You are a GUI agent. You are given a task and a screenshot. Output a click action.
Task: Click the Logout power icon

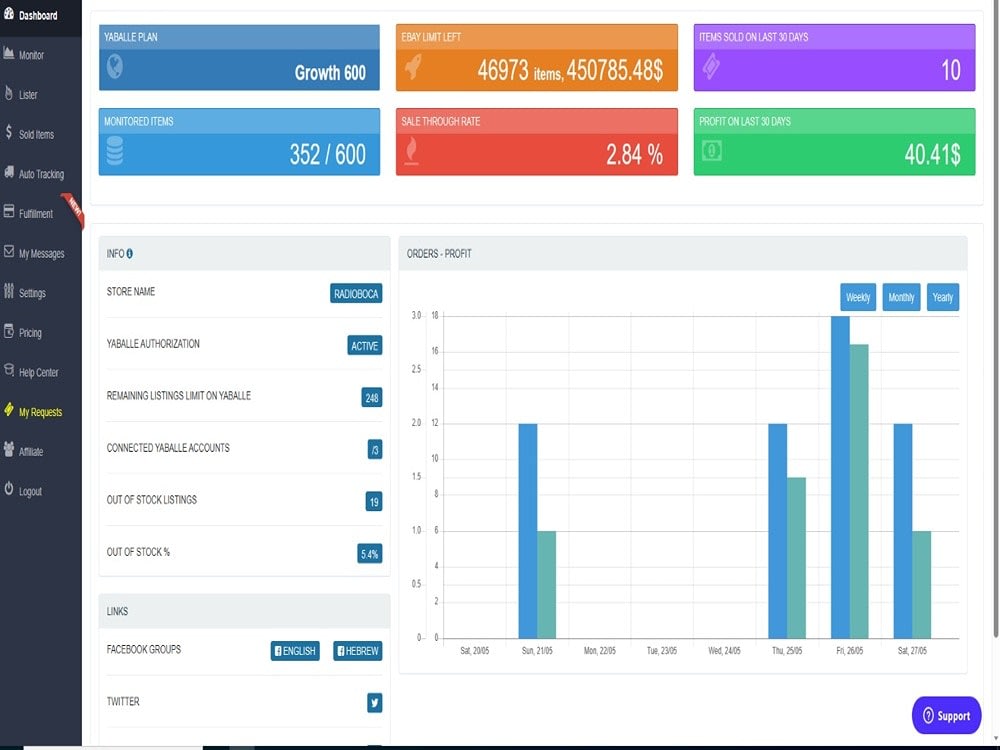click(9, 489)
